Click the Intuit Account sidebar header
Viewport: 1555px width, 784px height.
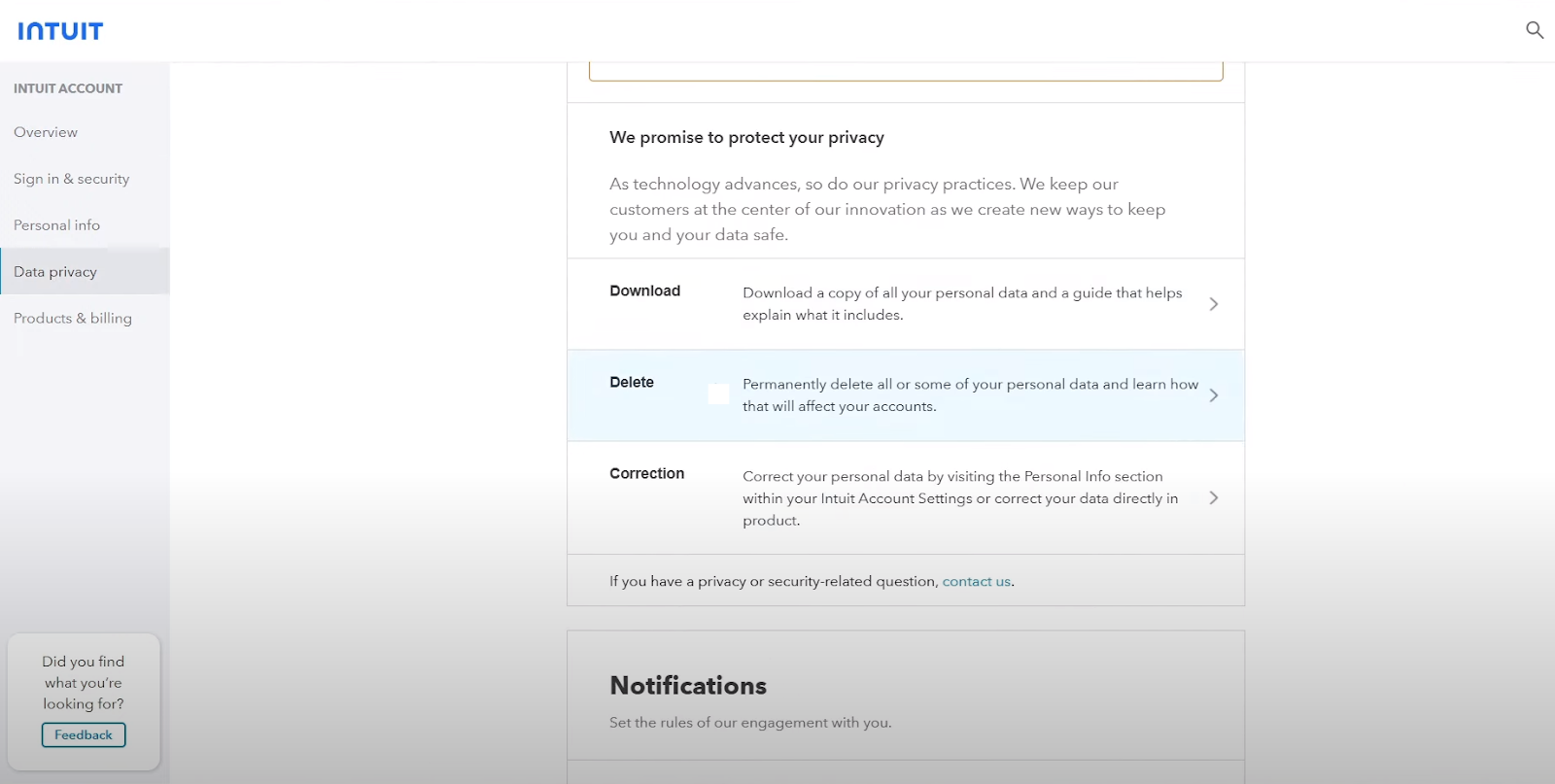(68, 88)
